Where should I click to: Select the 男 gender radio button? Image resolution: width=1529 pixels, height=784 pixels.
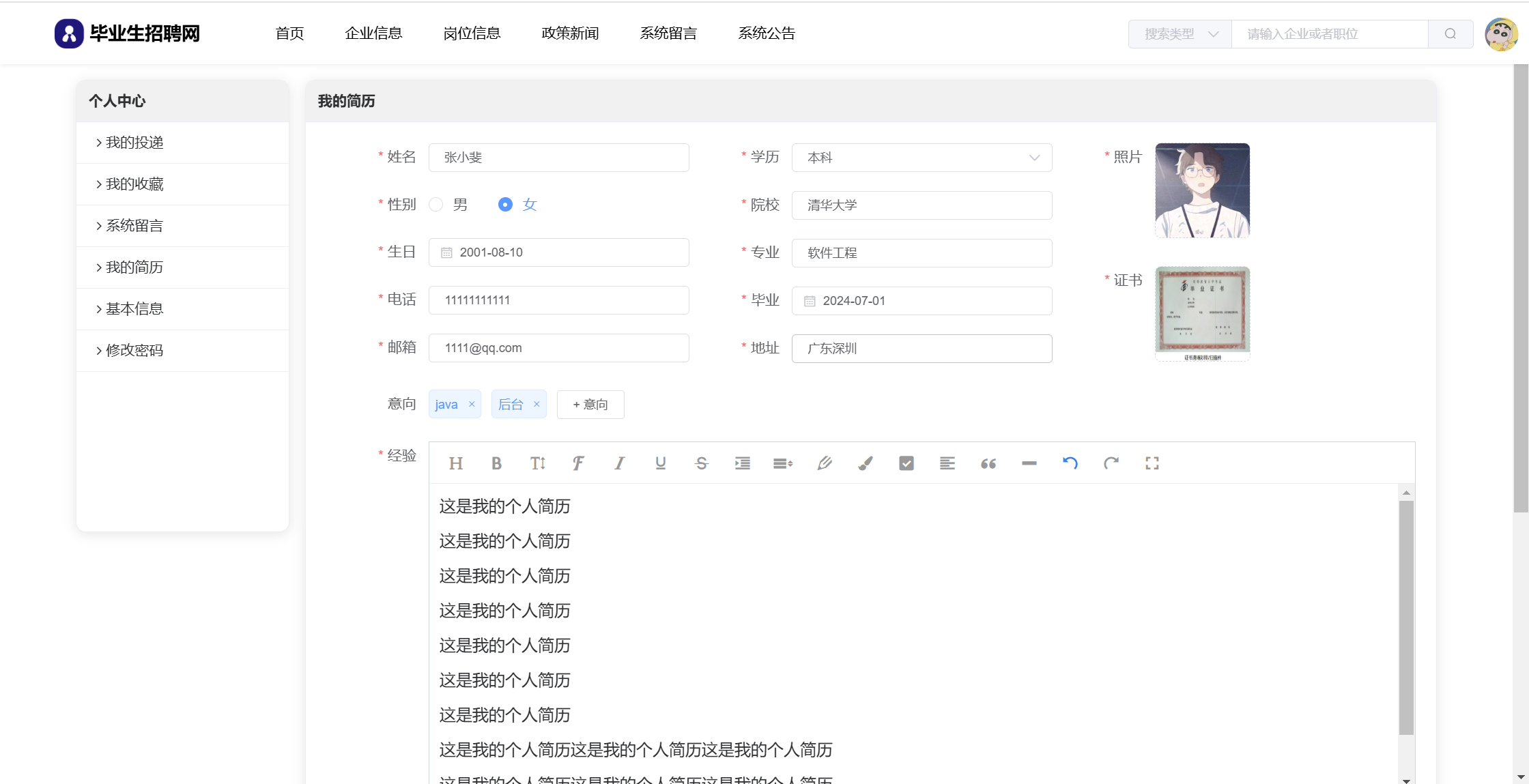click(x=436, y=205)
